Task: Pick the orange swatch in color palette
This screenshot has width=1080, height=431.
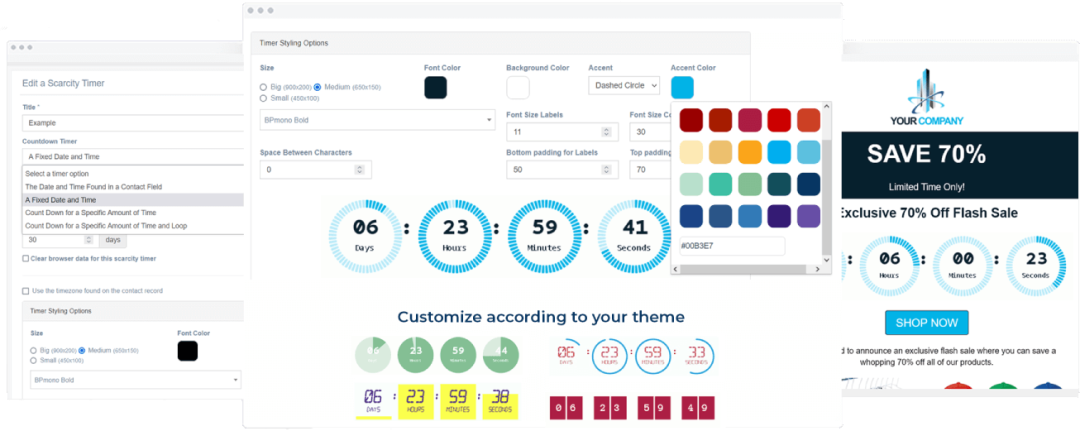Action: [751, 152]
